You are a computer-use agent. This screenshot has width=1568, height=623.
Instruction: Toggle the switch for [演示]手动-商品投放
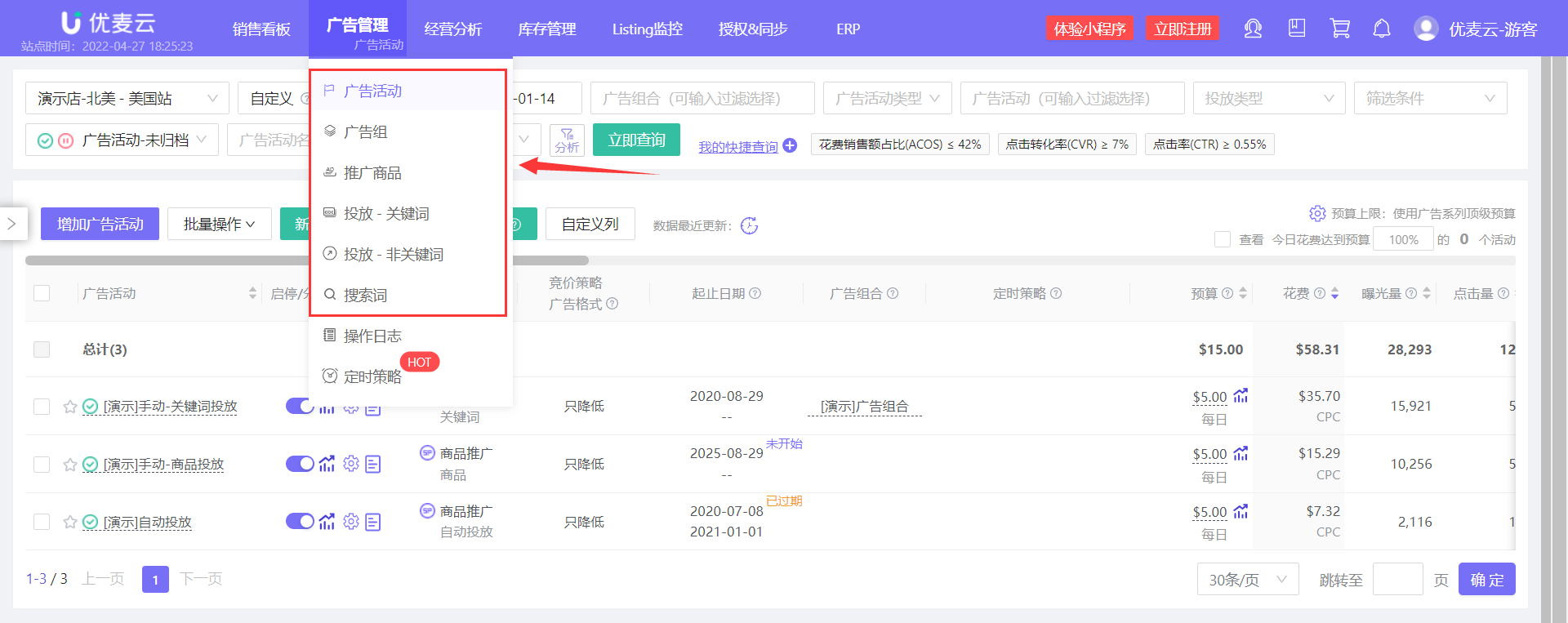300,464
